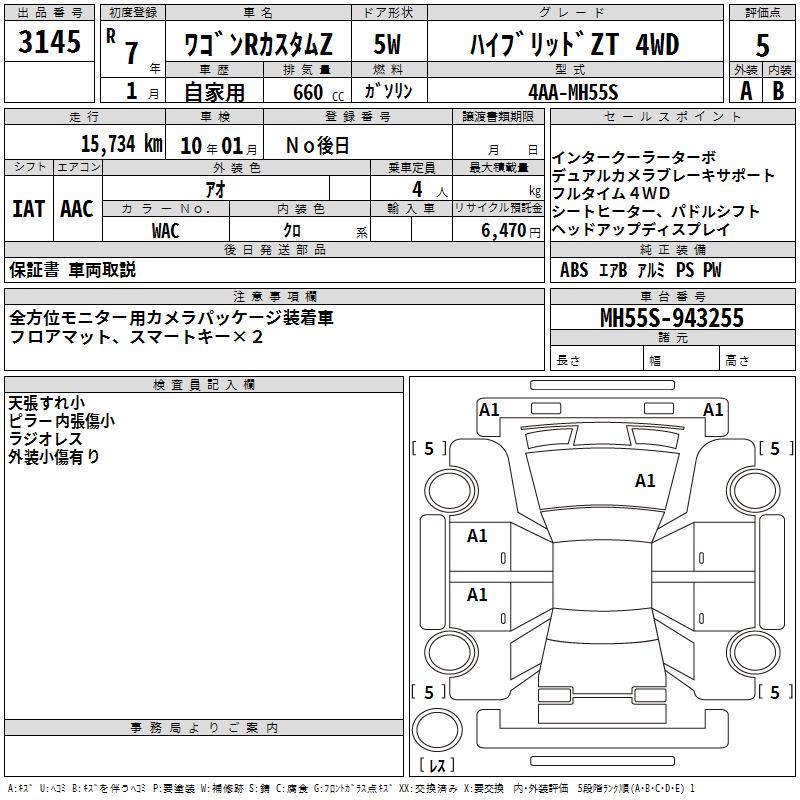Click the spare tire レス label

[437, 765]
